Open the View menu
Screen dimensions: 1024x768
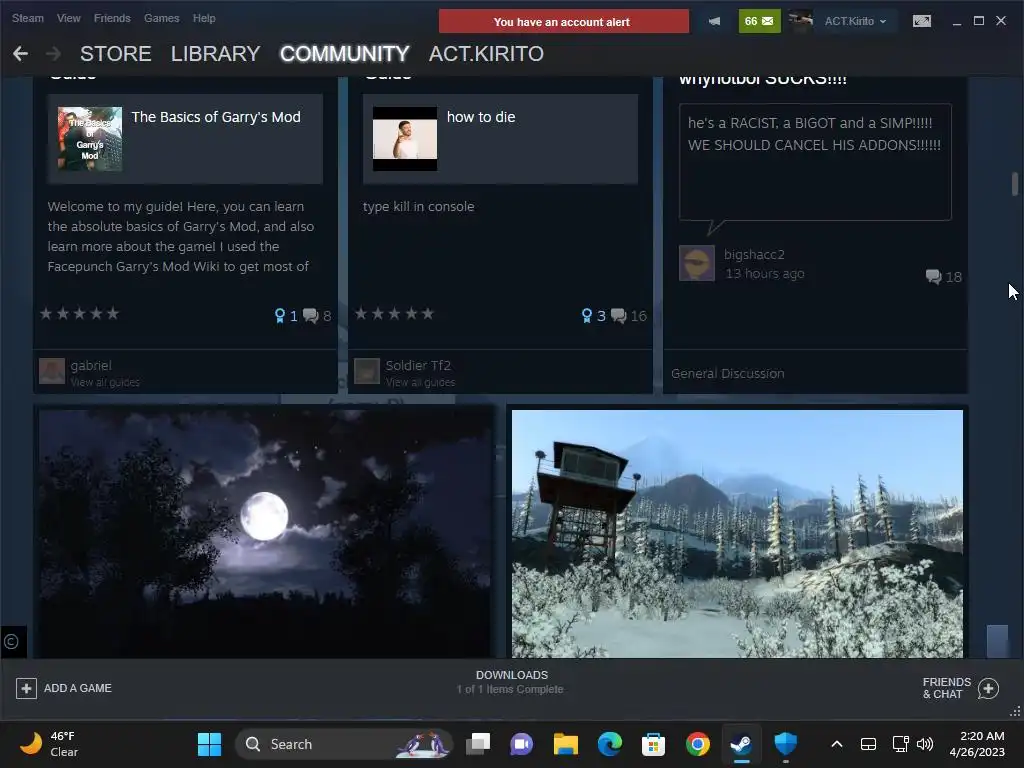tap(69, 18)
